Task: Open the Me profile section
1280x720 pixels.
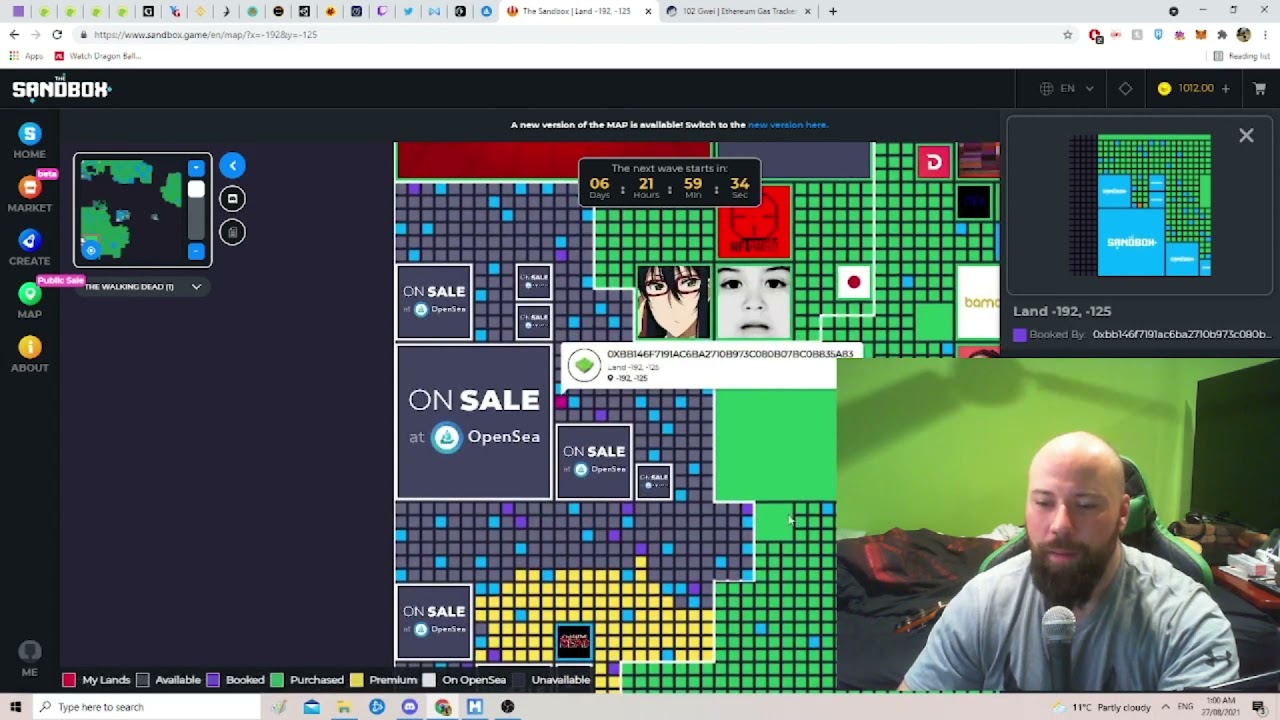Action: click(x=29, y=658)
